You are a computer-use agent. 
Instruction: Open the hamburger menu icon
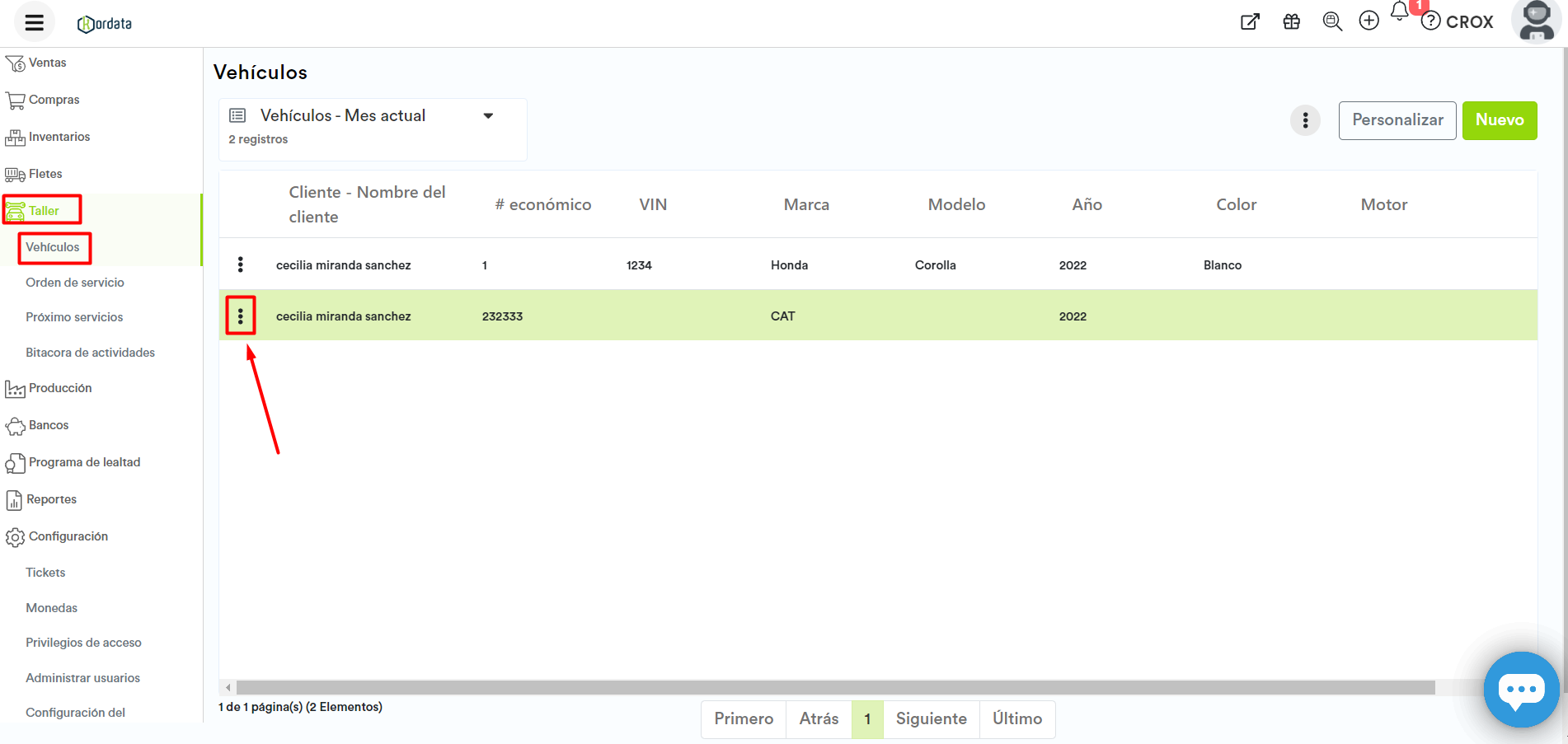[x=34, y=22]
